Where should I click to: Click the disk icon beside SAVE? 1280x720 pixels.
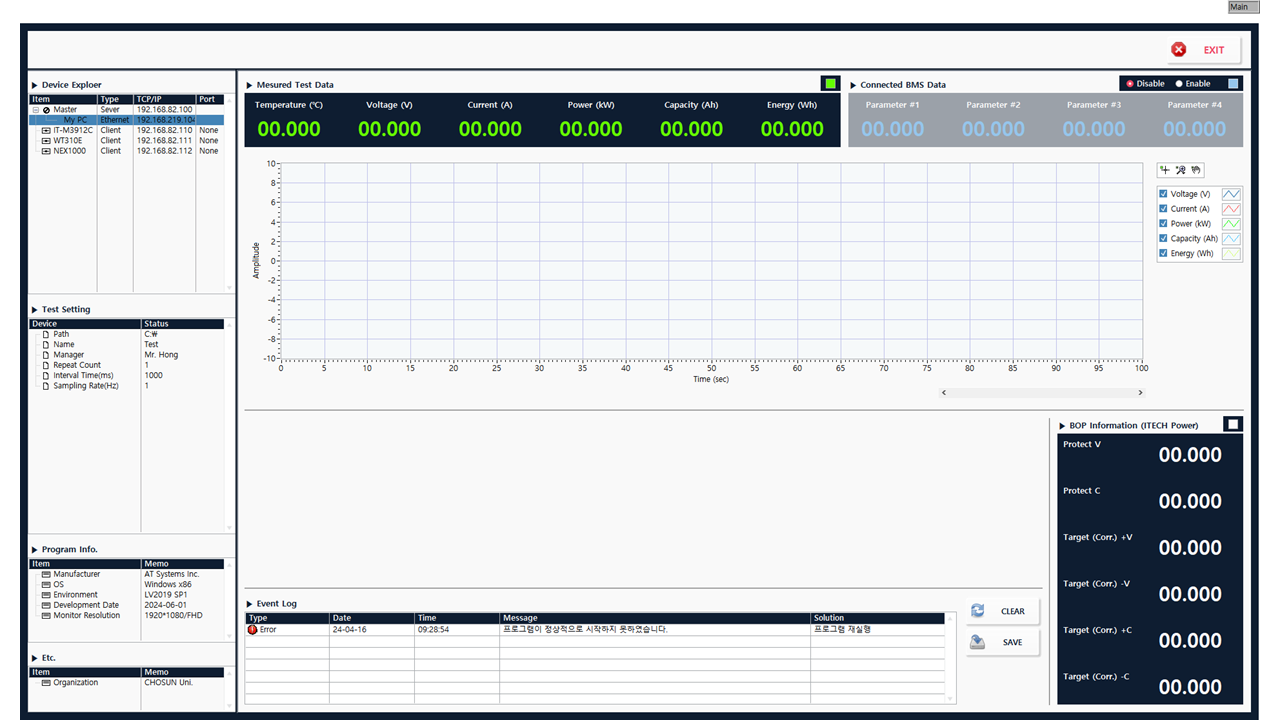click(x=978, y=642)
